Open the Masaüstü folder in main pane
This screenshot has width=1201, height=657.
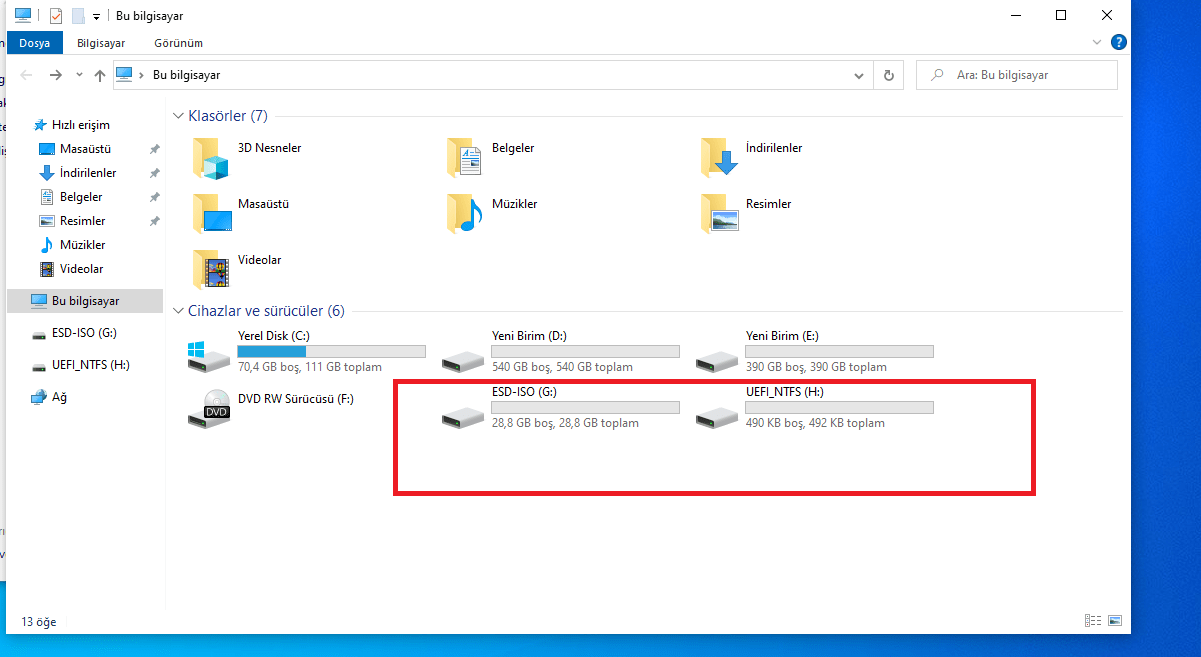(x=240, y=212)
